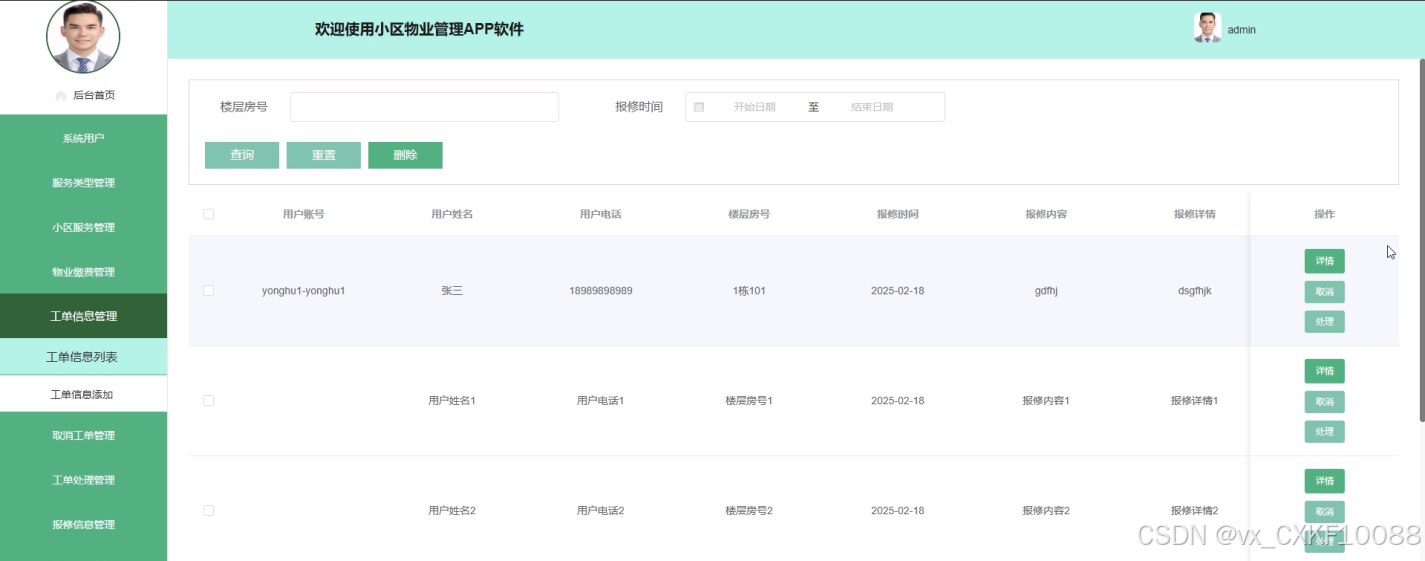Click the 开始日期 start date field

754,107
